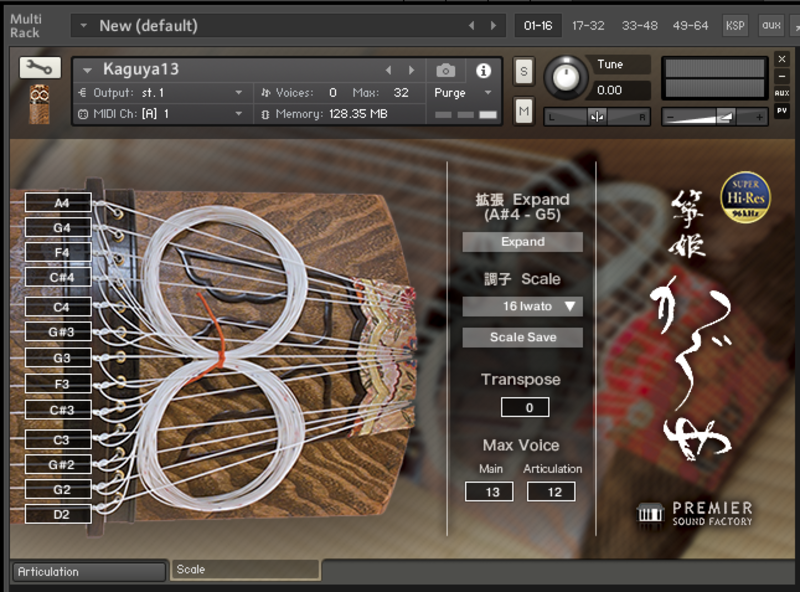Screen dimensions: 800x592
Task: Open the Scale tab
Action: point(246,570)
